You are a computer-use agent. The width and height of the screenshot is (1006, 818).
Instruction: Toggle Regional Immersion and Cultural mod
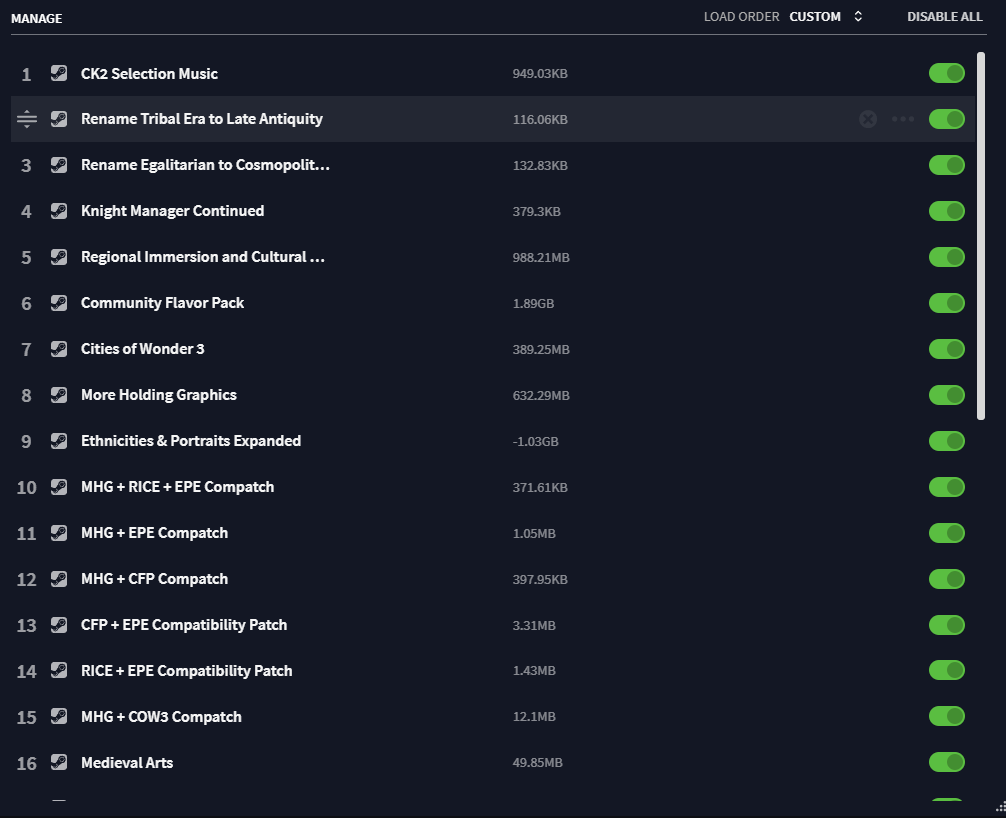coord(946,257)
